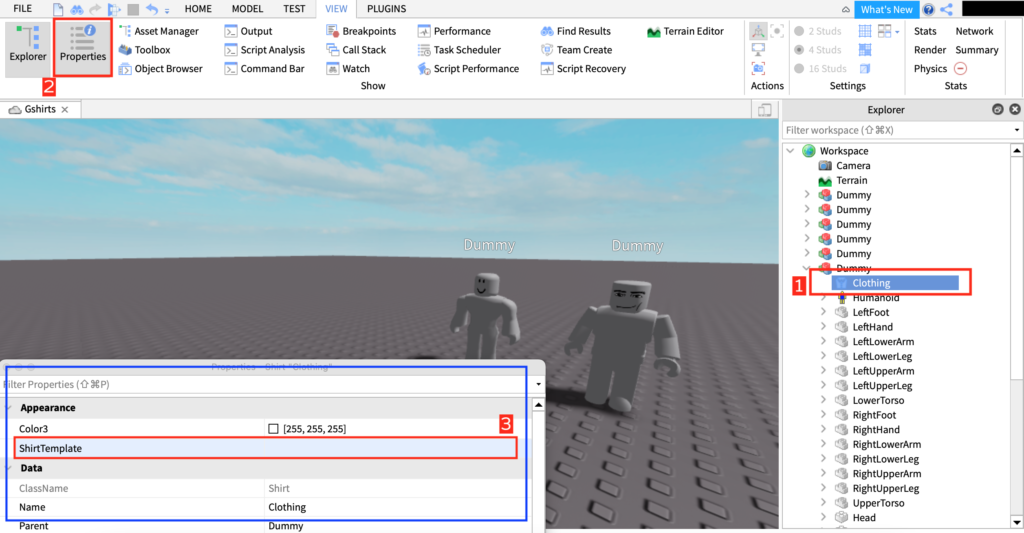Screen dimensions: 1024x533
Task: Switch to the MODEL ribbon tab
Action: pyautogui.click(x=248, y=8)
